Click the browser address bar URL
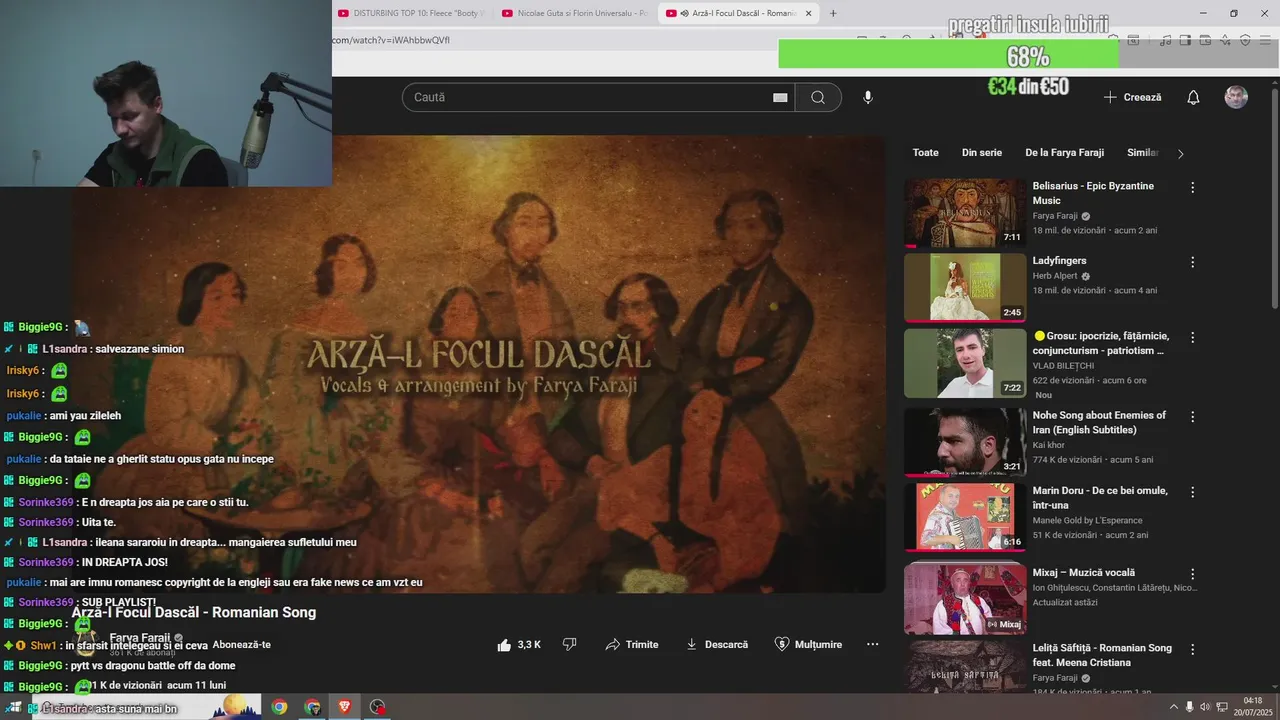Image resolution: width=1280 pixels, height=720 pixels. point(390,40)
